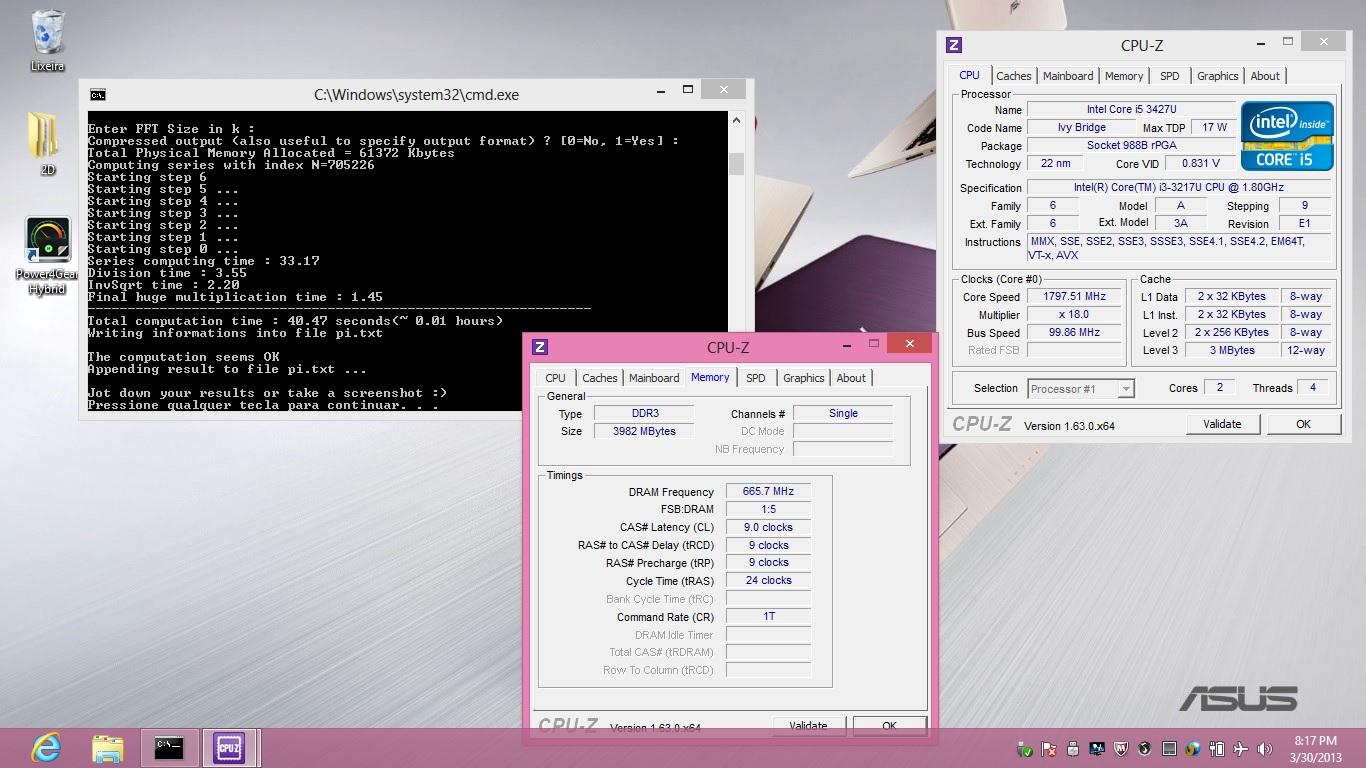The width and height of the screenshot is (1366, 768).
Task: Click the cmd.exe title bar system icon
Action: tap(97, 95)
